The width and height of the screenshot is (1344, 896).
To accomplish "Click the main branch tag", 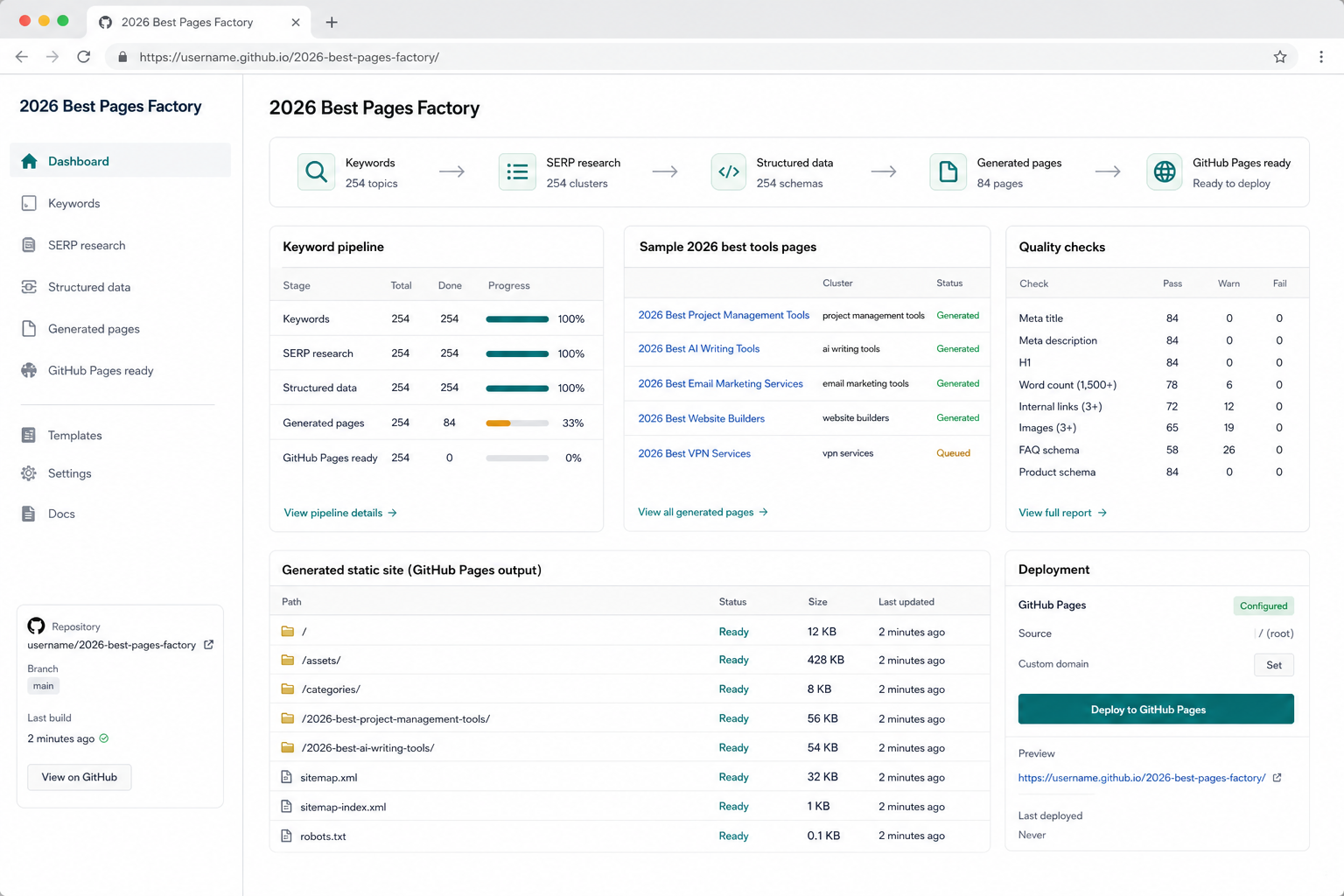I will pos(43,686).
